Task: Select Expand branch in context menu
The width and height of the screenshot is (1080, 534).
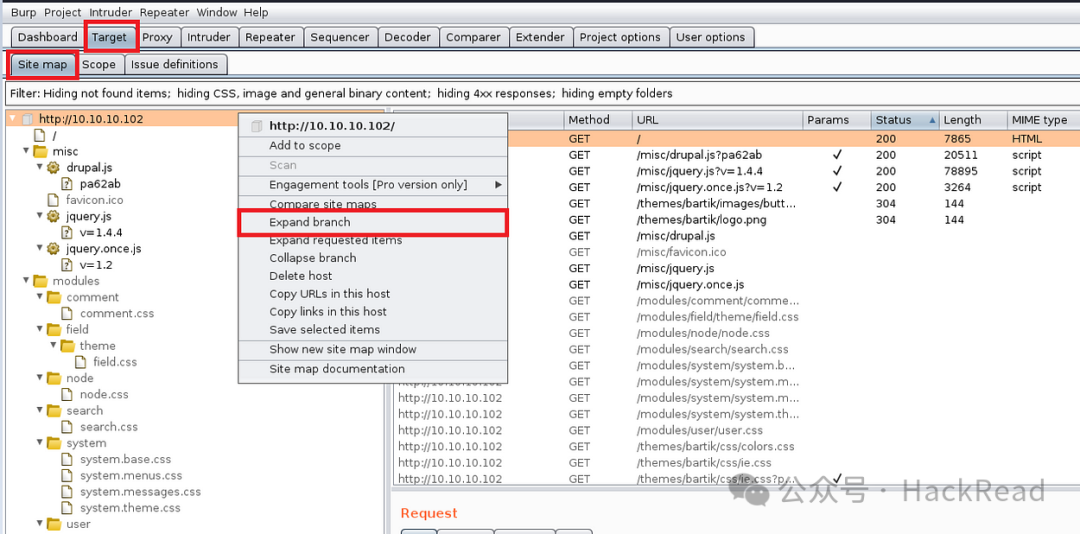Action: pyautogui.click(x=373, y=223)
